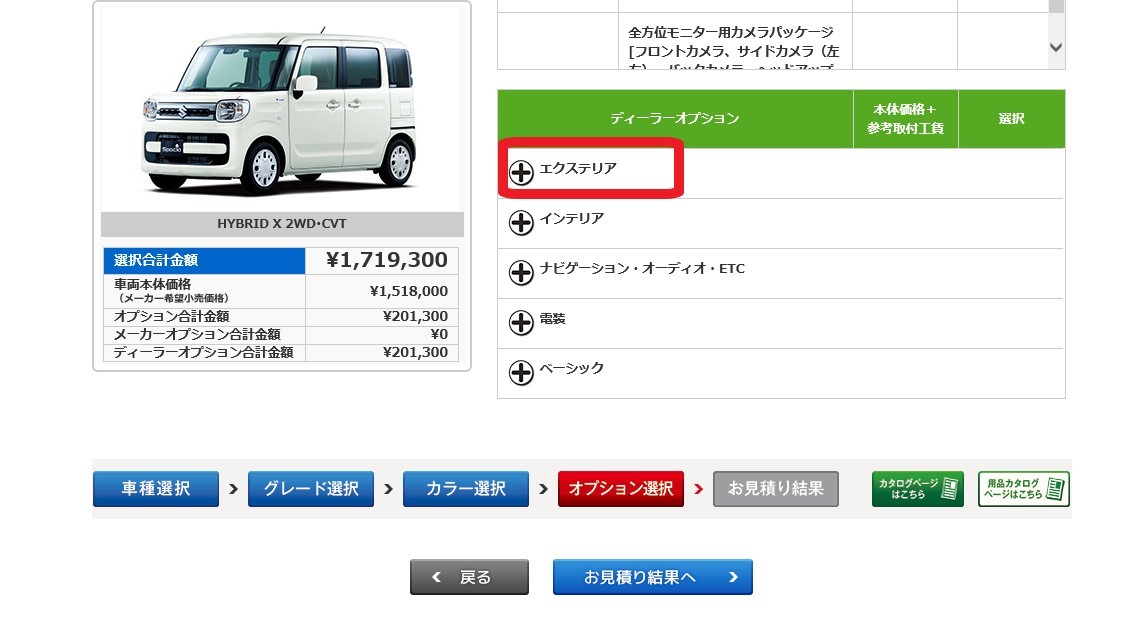1133x637 pixels.
Task: Expand the エクステリア category label
Action: click(x=577, y=169)
